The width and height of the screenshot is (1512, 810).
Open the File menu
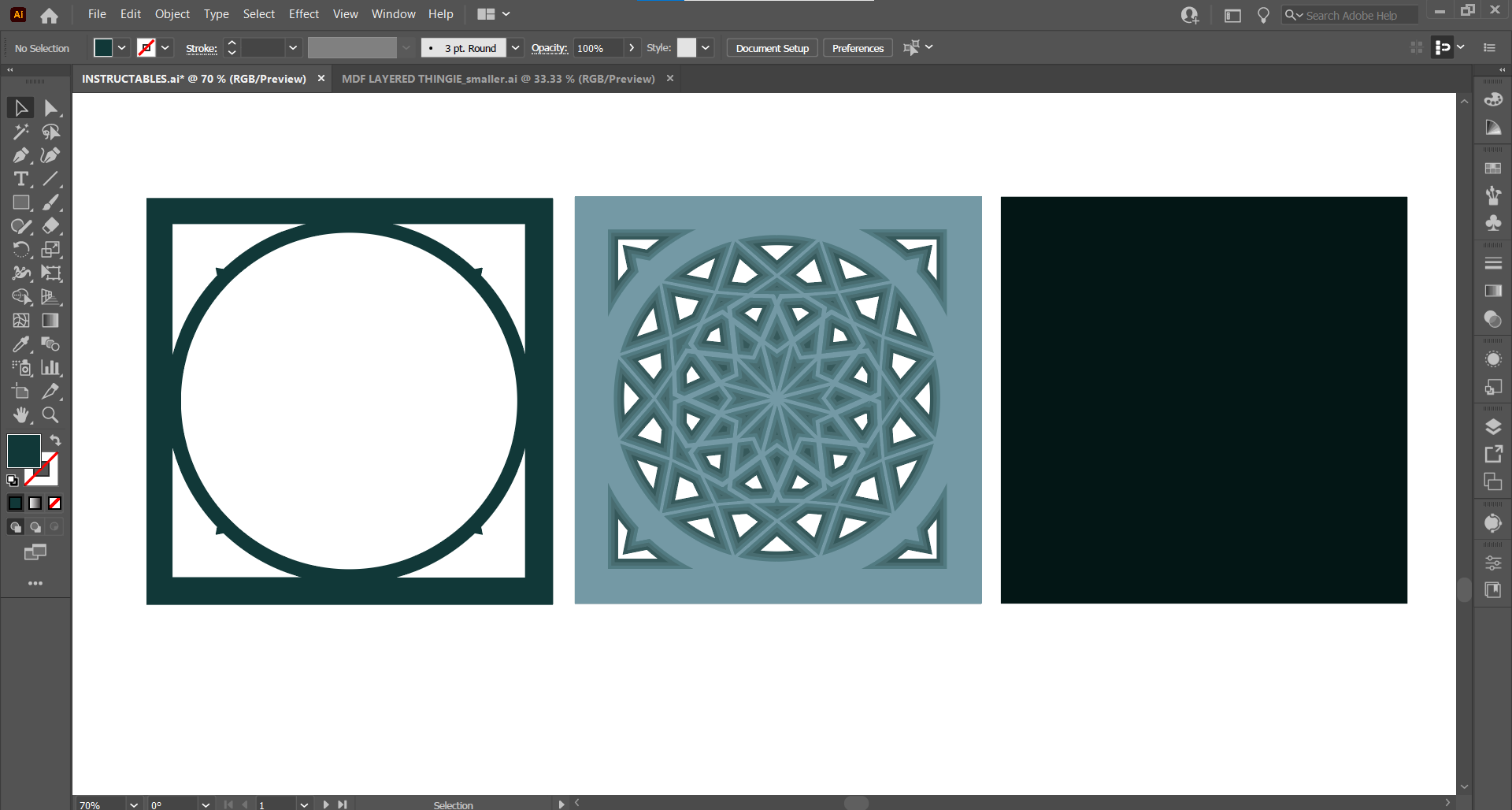97,14
